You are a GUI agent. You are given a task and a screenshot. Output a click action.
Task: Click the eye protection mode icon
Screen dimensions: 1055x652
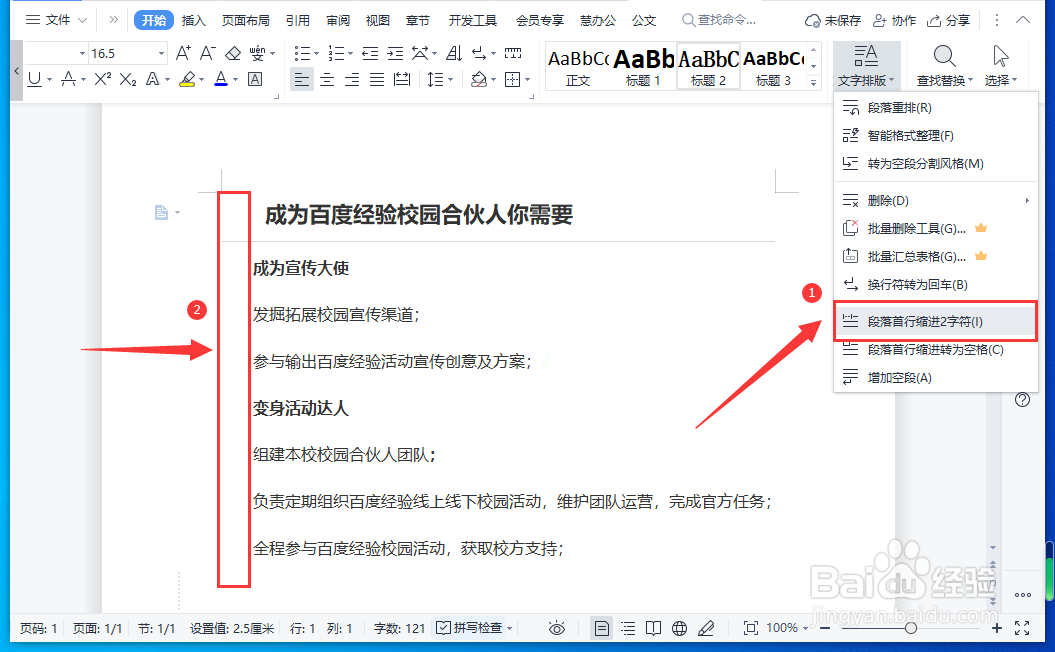556,628
